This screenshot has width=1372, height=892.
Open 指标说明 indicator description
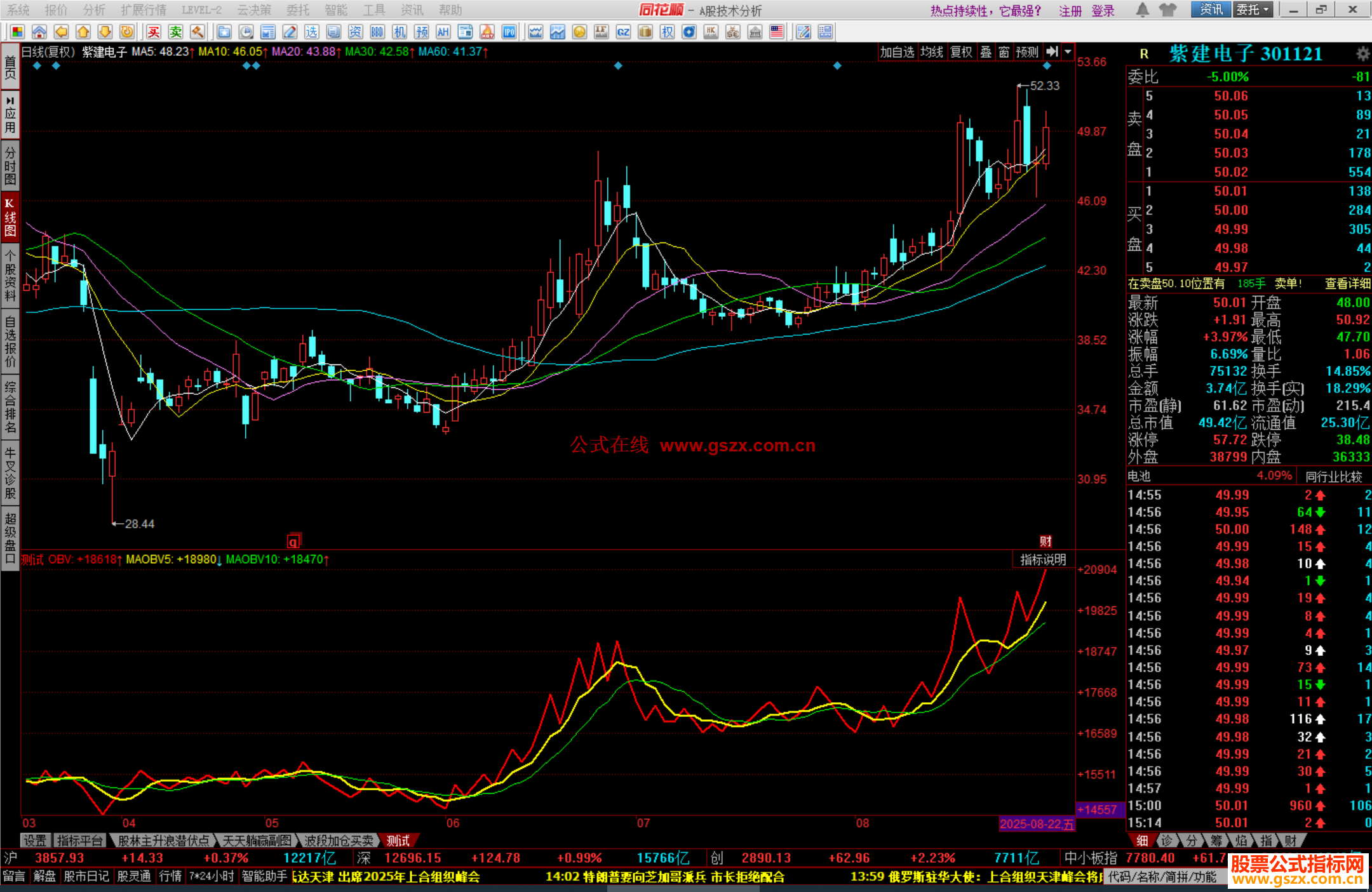(x=1042, y=559)
